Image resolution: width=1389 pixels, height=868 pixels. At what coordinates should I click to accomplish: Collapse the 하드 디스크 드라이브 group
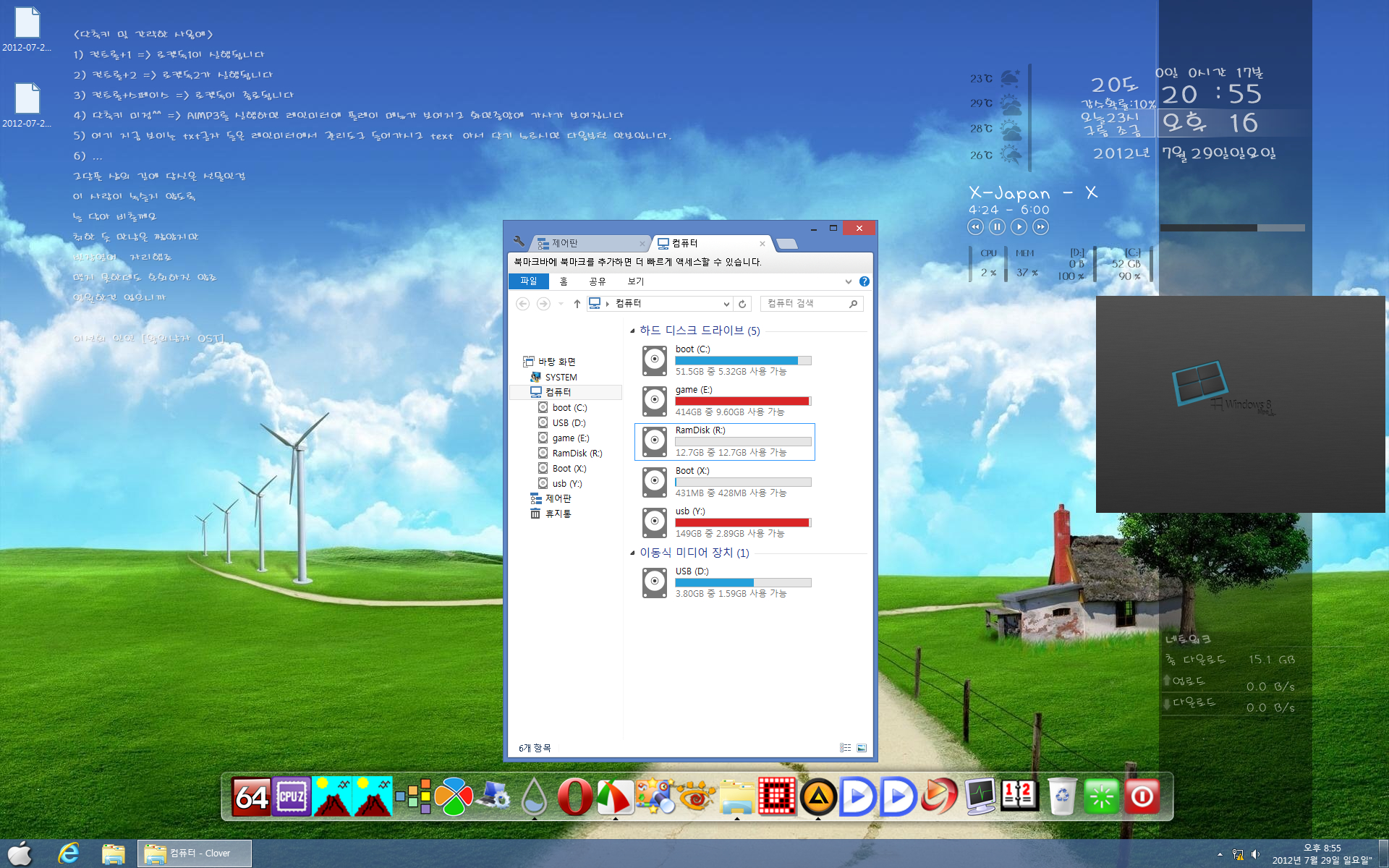point(632,331)
